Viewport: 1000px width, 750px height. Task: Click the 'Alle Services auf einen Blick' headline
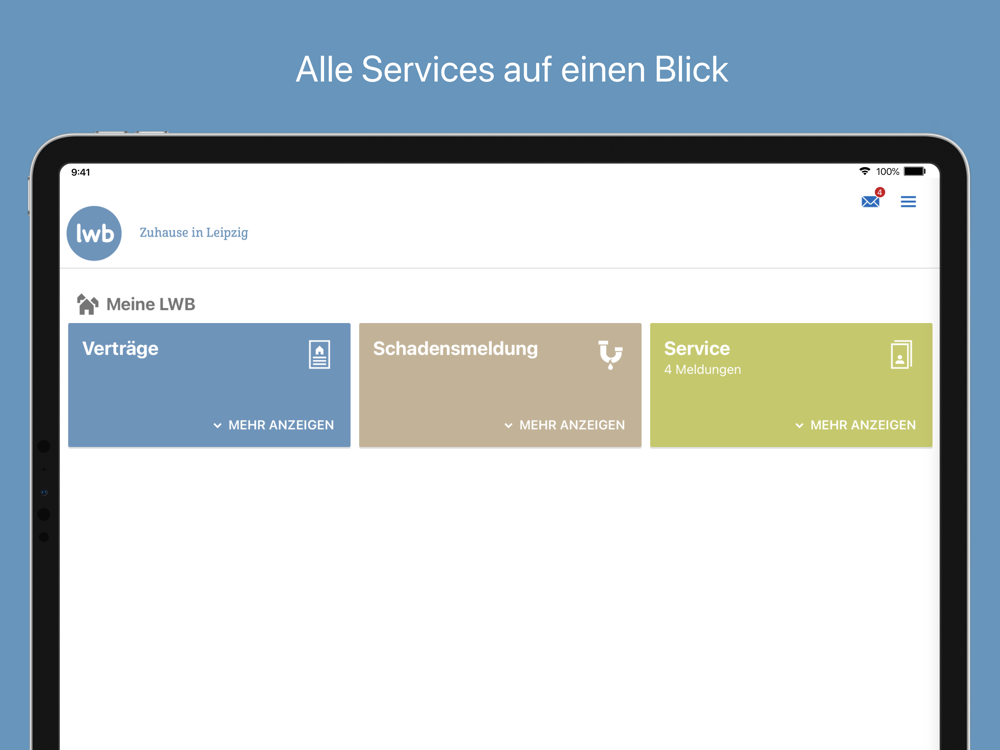pos(511,70)
